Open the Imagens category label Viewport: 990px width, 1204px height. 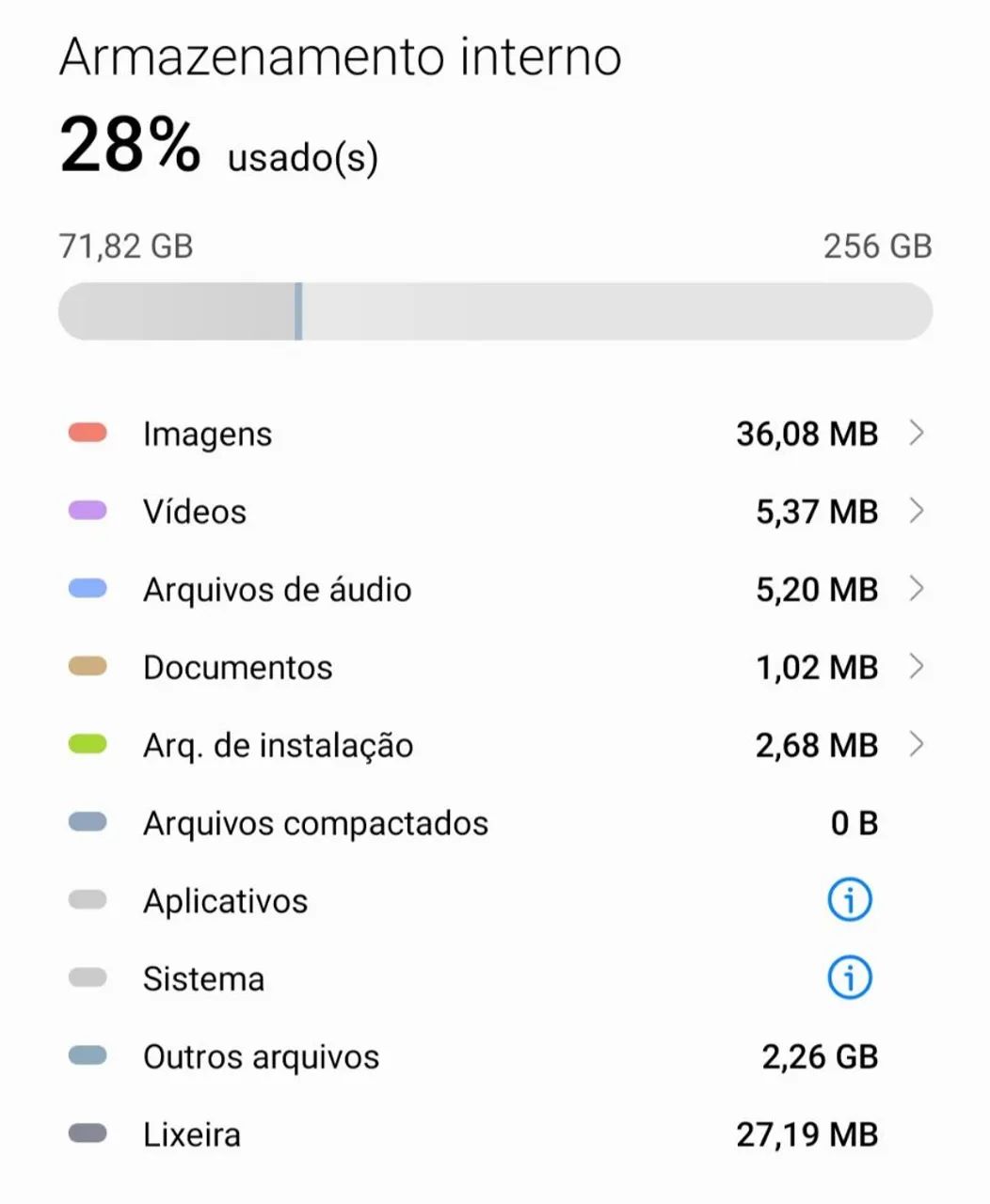tap(207, 435)
